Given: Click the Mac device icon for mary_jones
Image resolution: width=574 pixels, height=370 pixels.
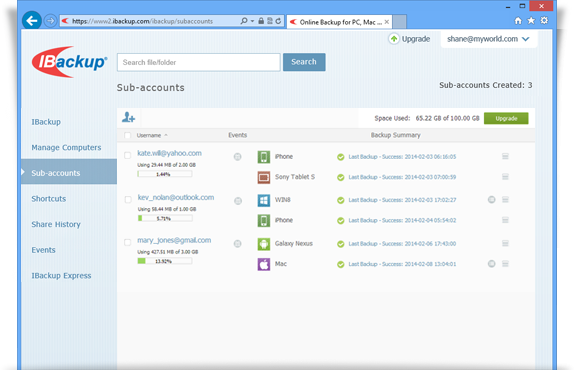Looking at the screenshot, I should click(264, 264).
